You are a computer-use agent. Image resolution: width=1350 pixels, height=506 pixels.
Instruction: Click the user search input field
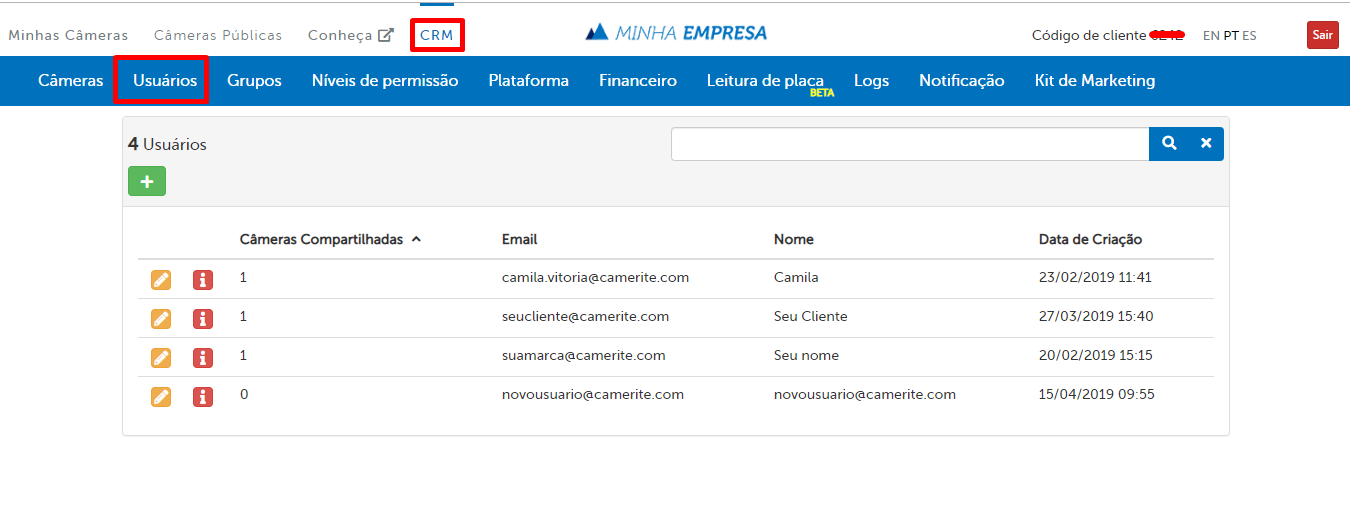coord(909,144)
